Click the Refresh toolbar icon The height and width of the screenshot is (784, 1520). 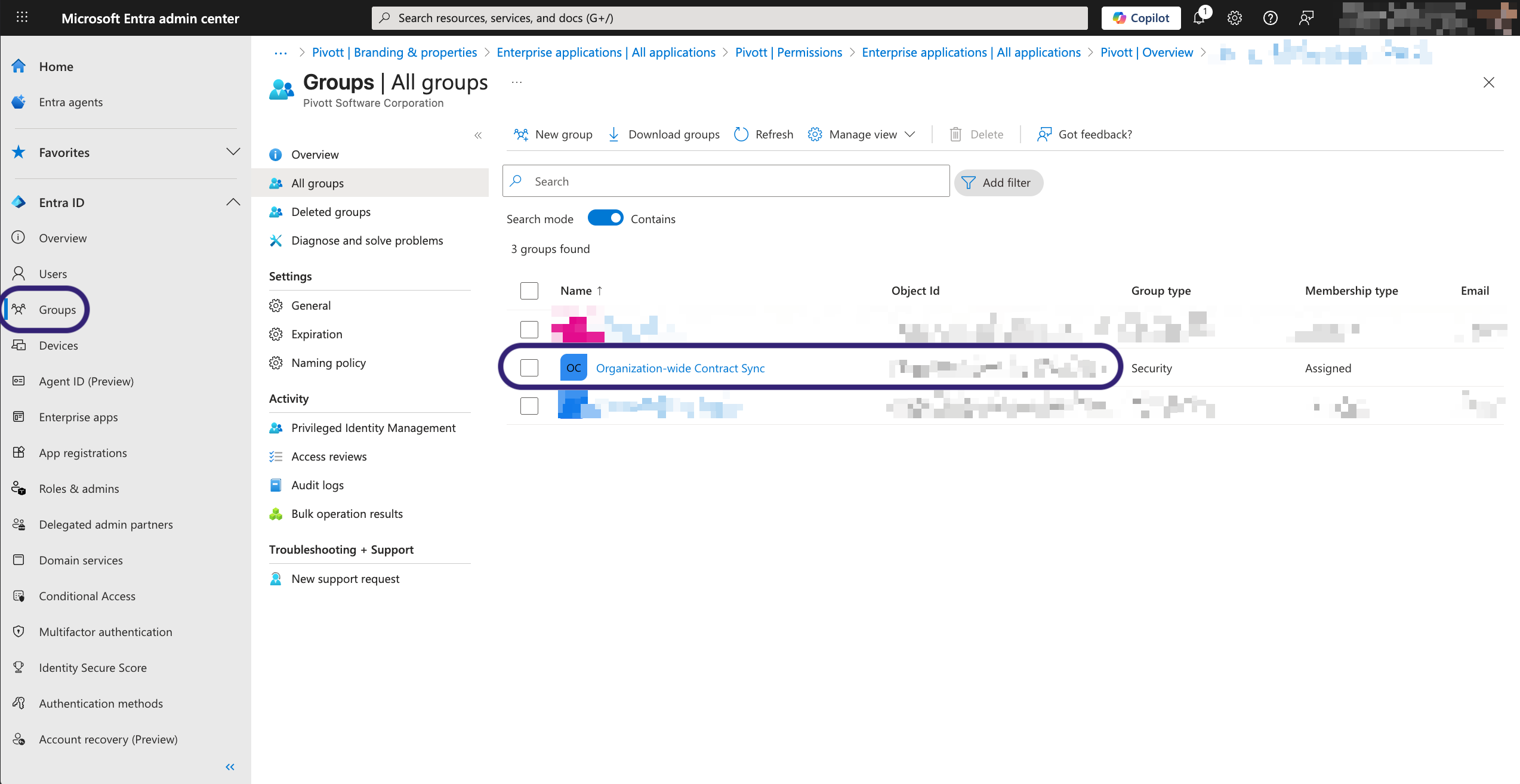[x=741, y=134]
